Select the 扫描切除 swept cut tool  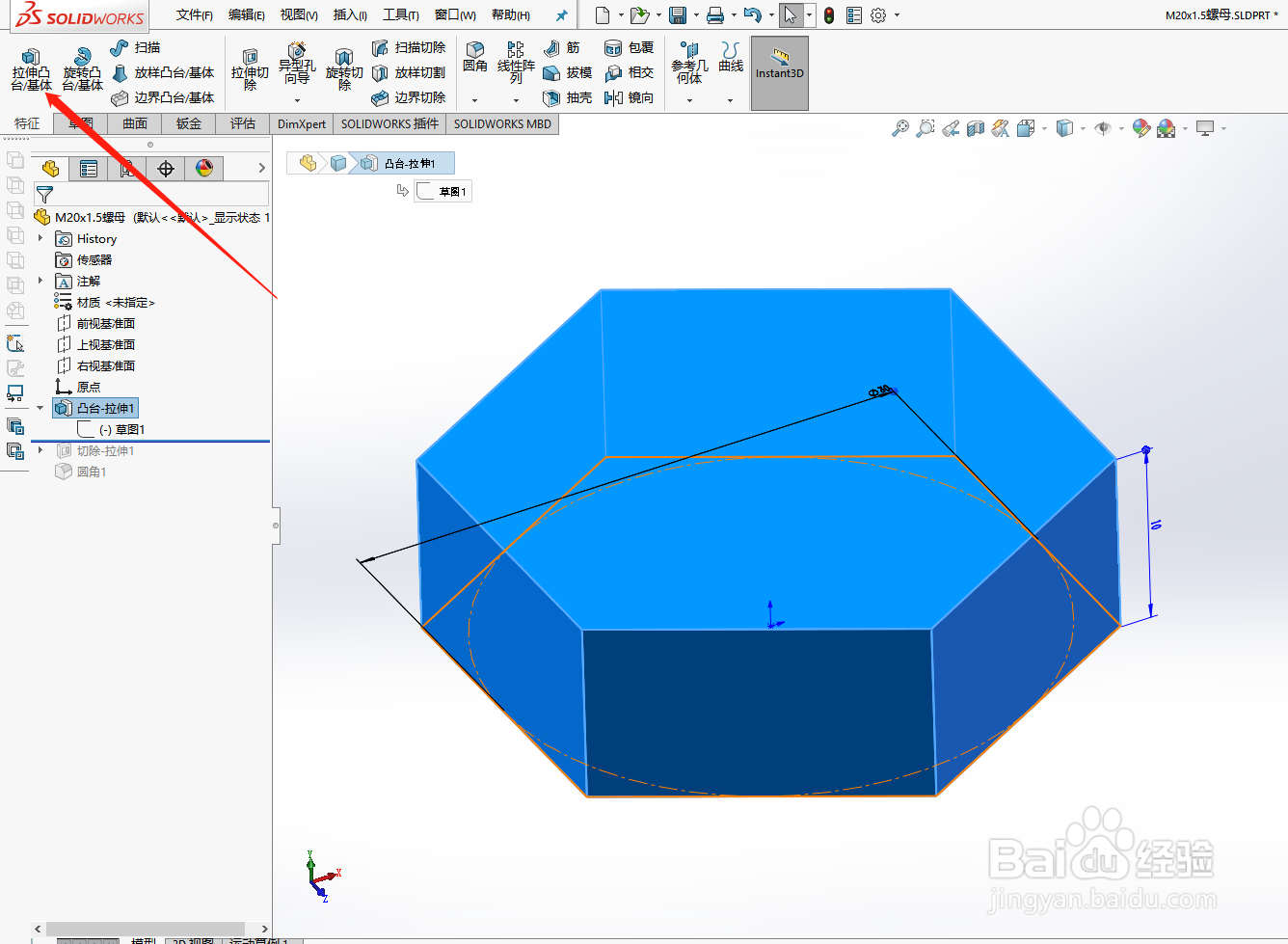coord(409,47)
